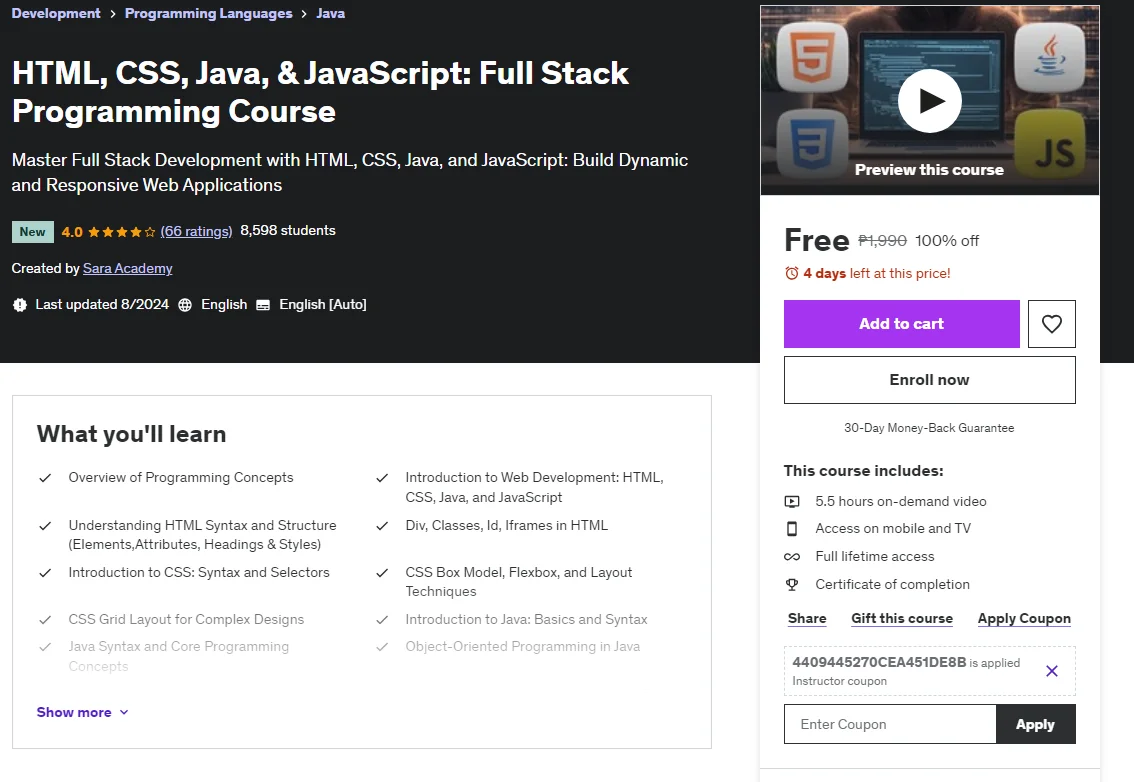The height and width of the screenshot is (782, 1134).
Task: Click the course title heading
Action: (320, 92)
